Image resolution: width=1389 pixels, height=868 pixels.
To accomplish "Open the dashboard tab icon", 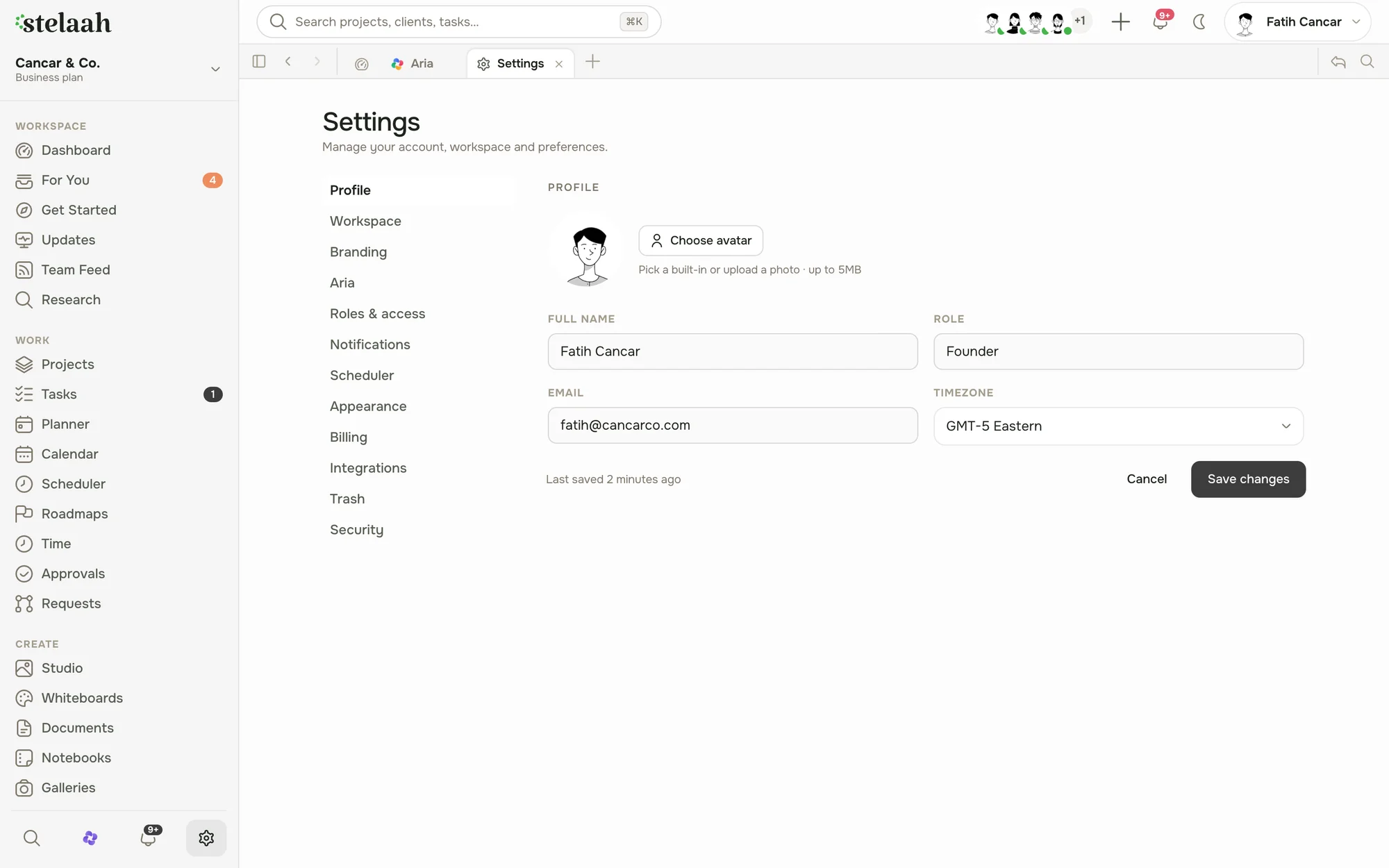I will tap(362, 63).
